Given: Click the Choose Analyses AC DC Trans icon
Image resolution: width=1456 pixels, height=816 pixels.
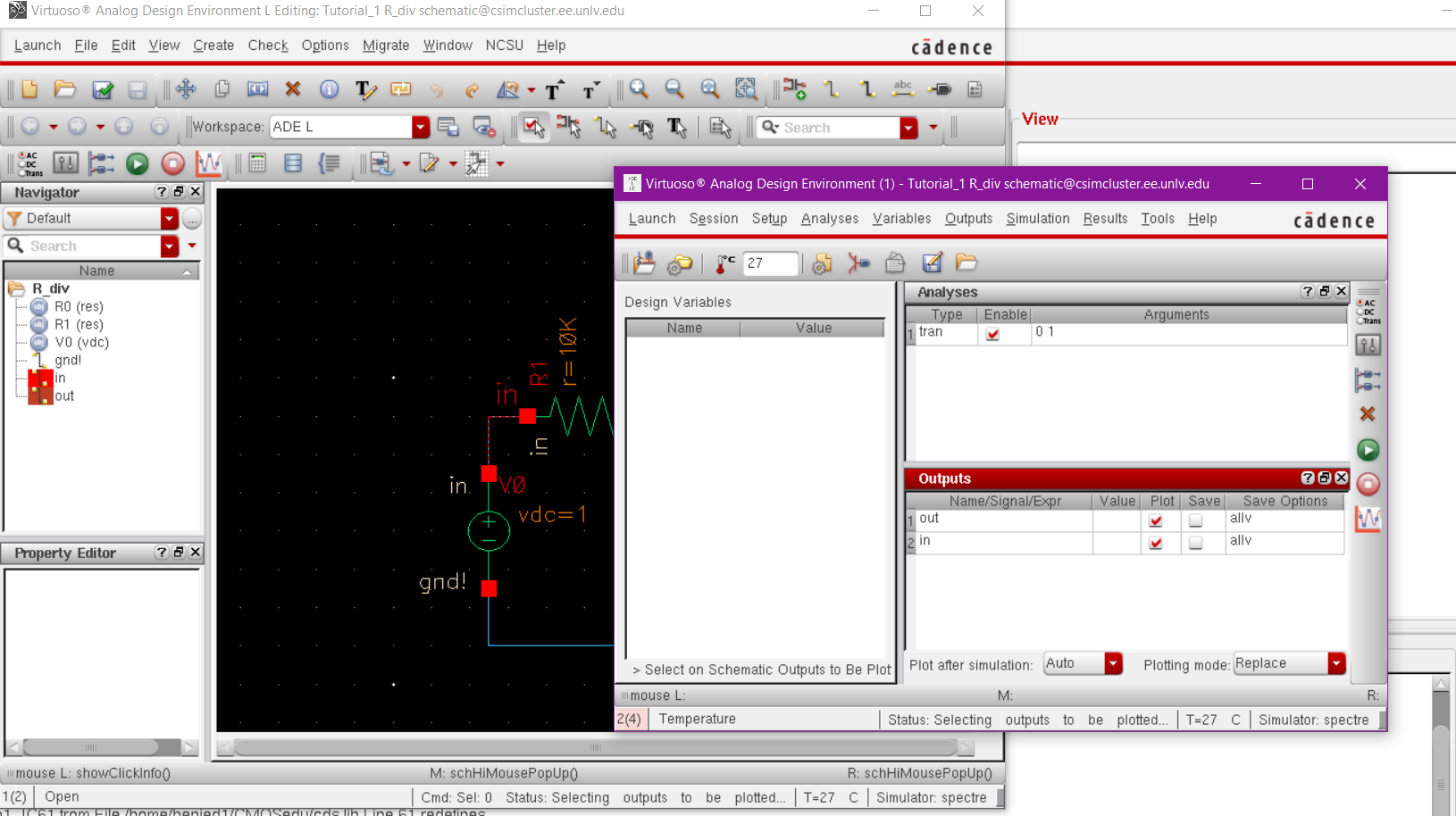Looking at the screenshot, I should tap(1368, 312).
